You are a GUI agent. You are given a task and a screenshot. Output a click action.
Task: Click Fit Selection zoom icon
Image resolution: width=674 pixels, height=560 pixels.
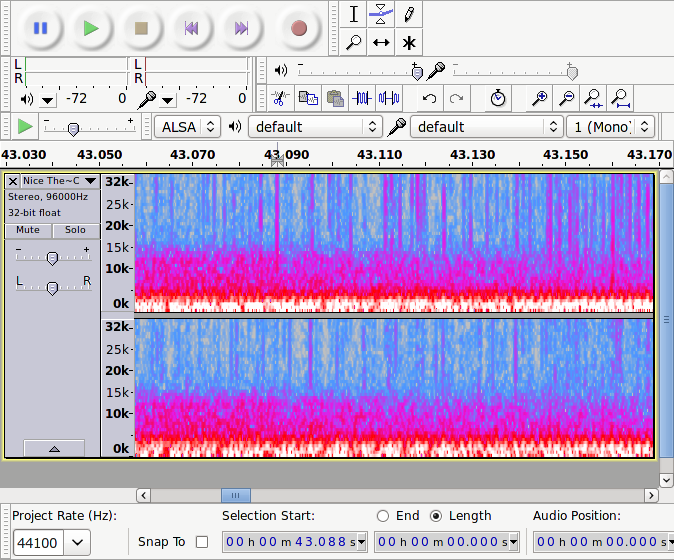click(x=593, y=98)
